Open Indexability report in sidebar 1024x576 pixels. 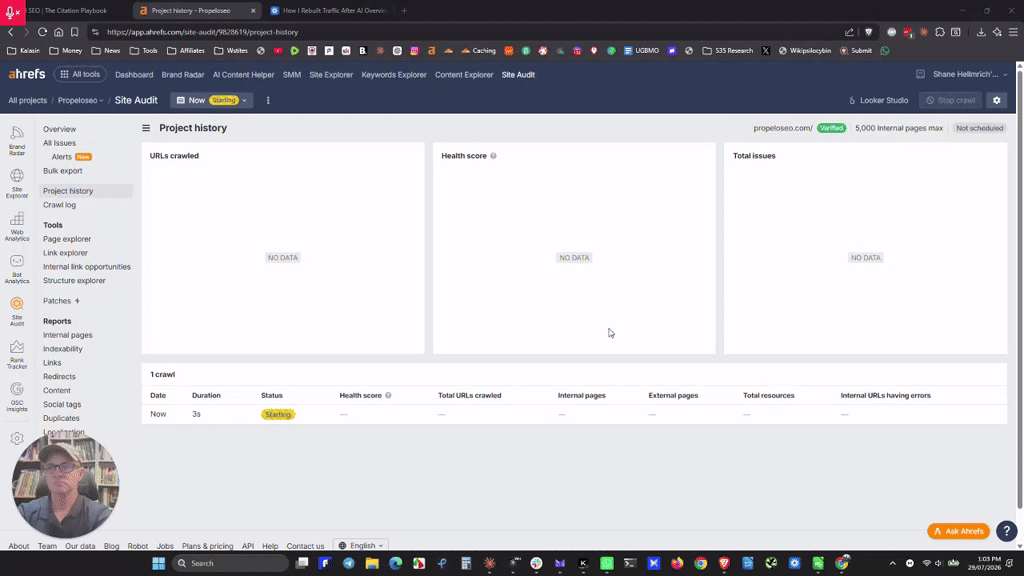[63, 349]
